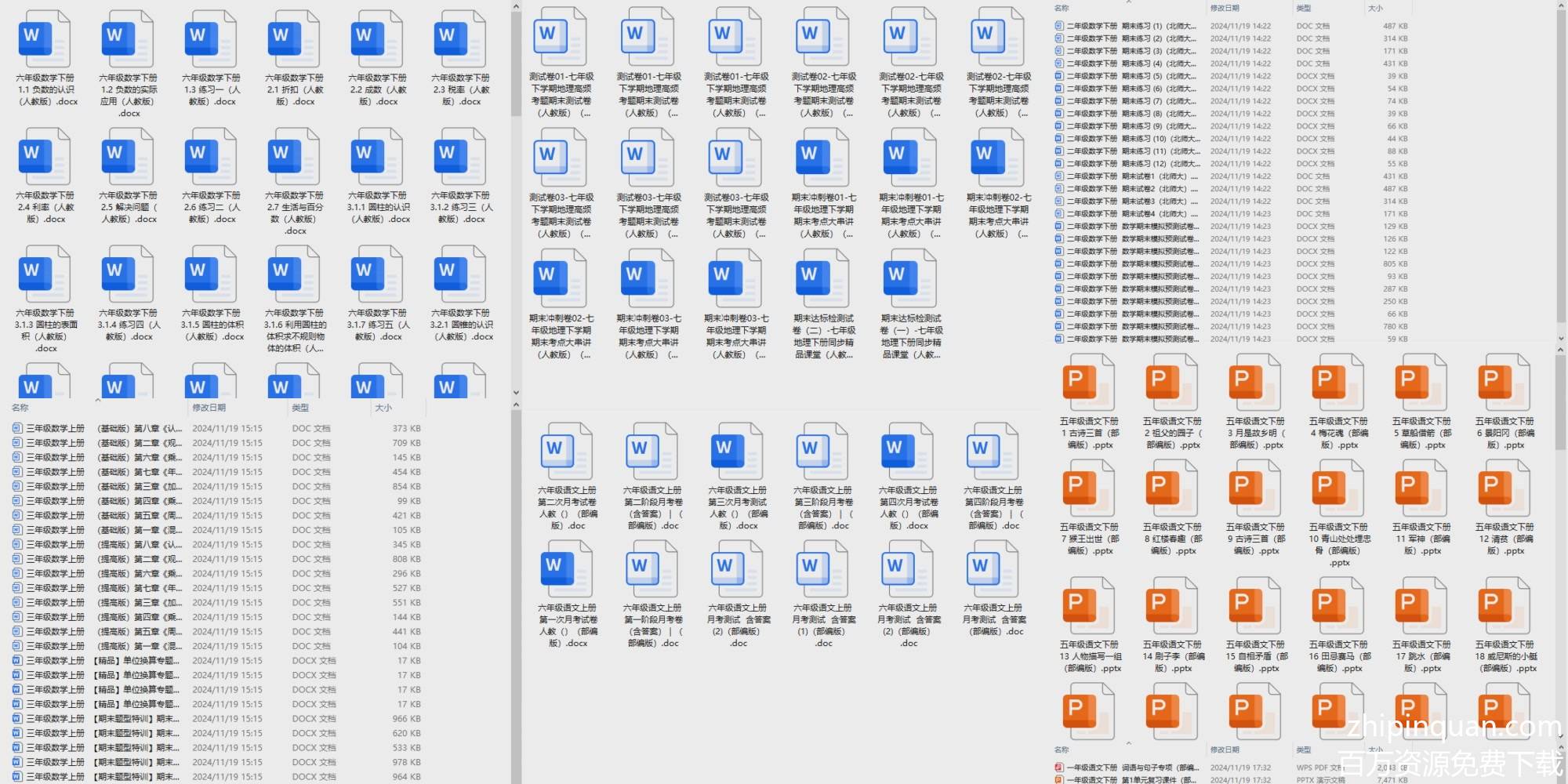Open 六年级语文上册 第二次月考试卷 docx icon

(x=567, y=452)
